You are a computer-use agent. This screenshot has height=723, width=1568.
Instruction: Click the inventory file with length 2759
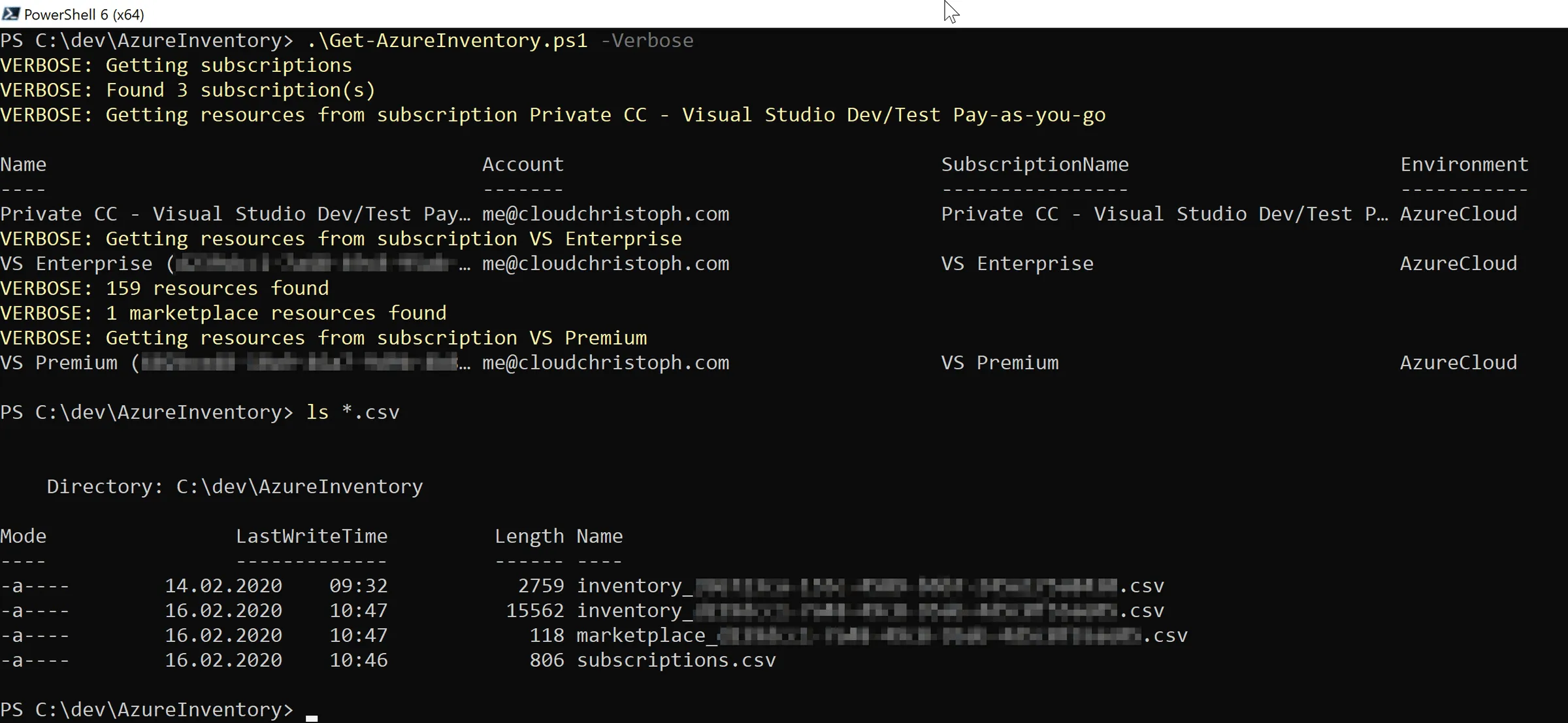point(870,586)
